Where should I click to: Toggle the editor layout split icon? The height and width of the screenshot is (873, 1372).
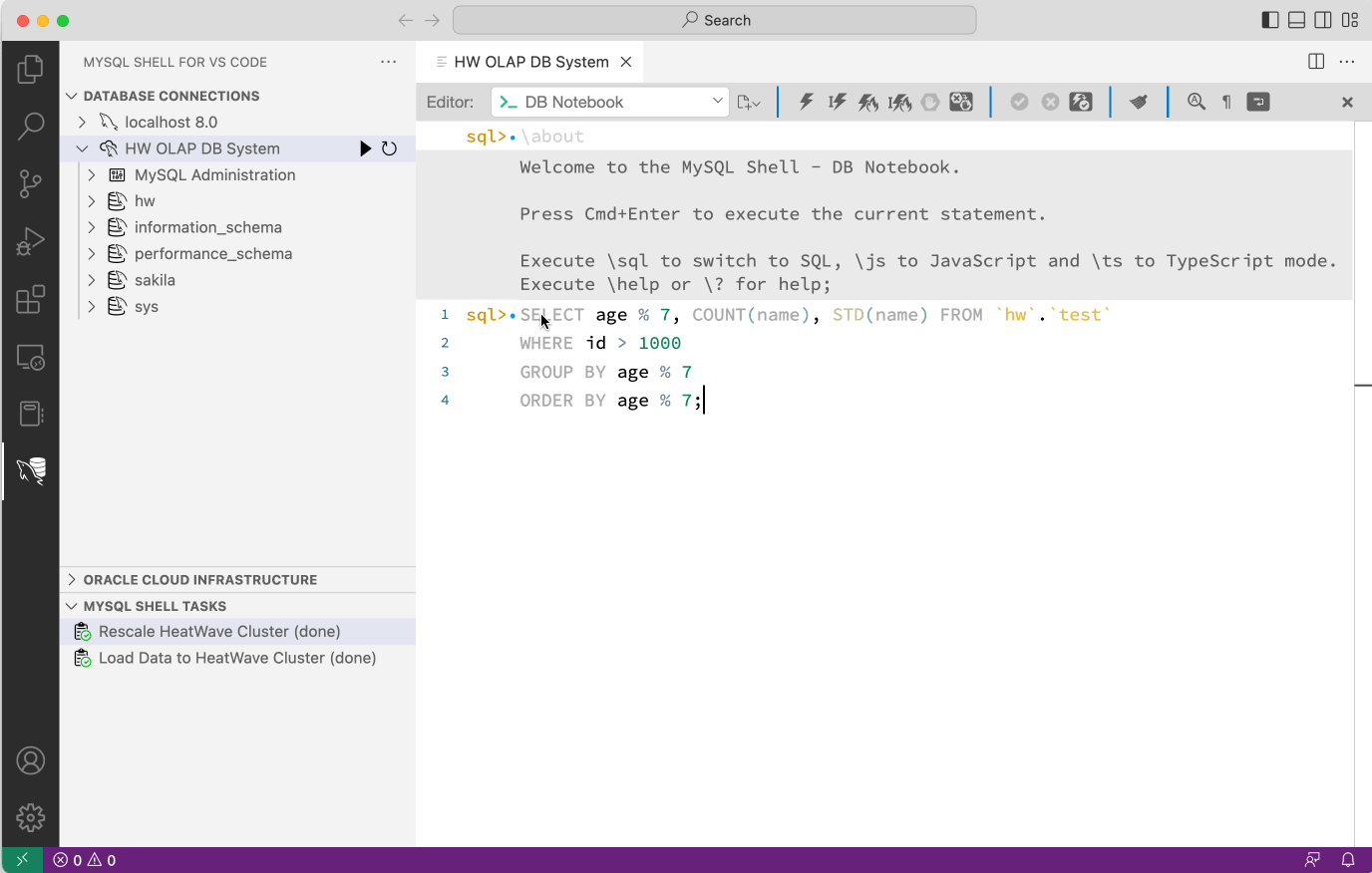click(1315, 61)
